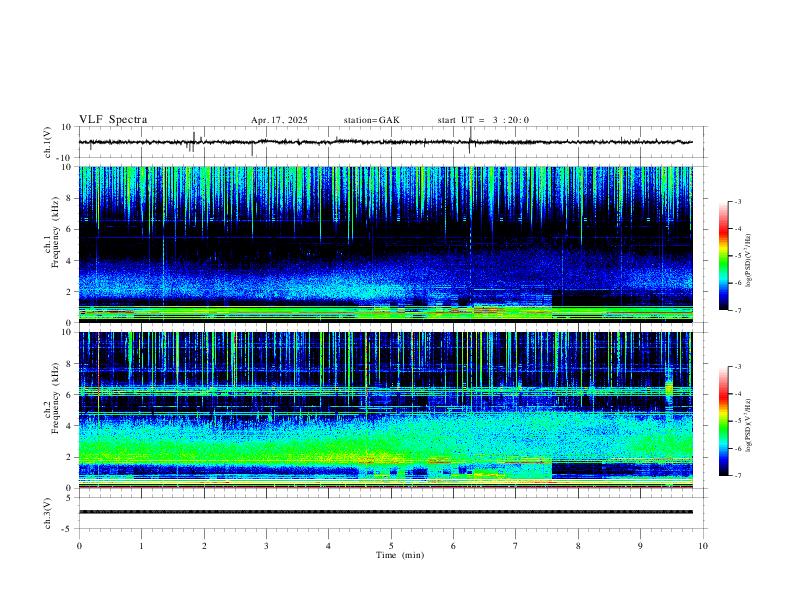This screenshot has width=792, height=612.
Task: Click the bright 6 kHz burst near minute 9.5 in ch.2
Action: click(669, 388)
